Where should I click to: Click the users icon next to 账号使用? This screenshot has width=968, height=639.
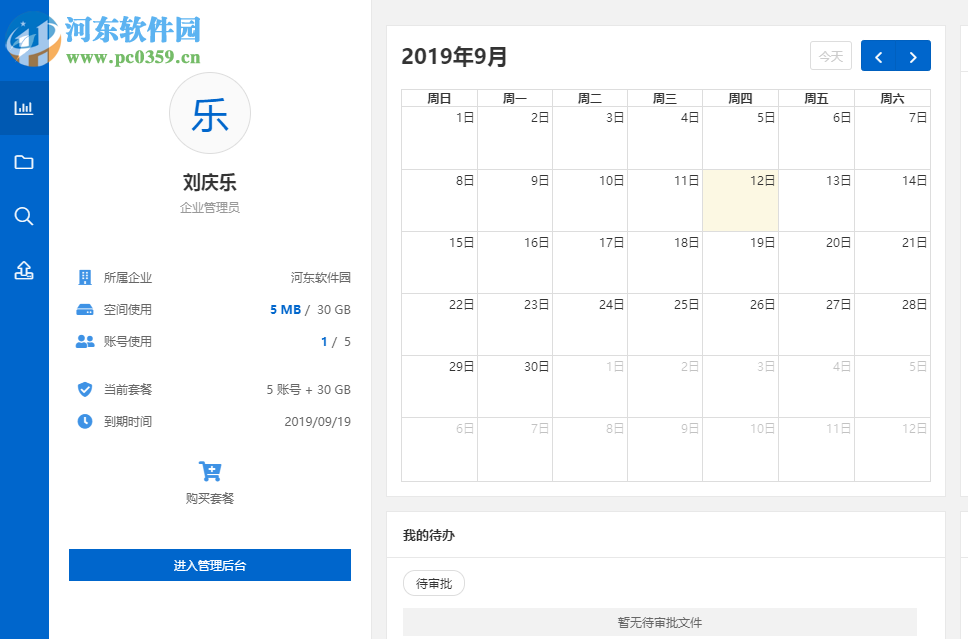coord(85,341)
